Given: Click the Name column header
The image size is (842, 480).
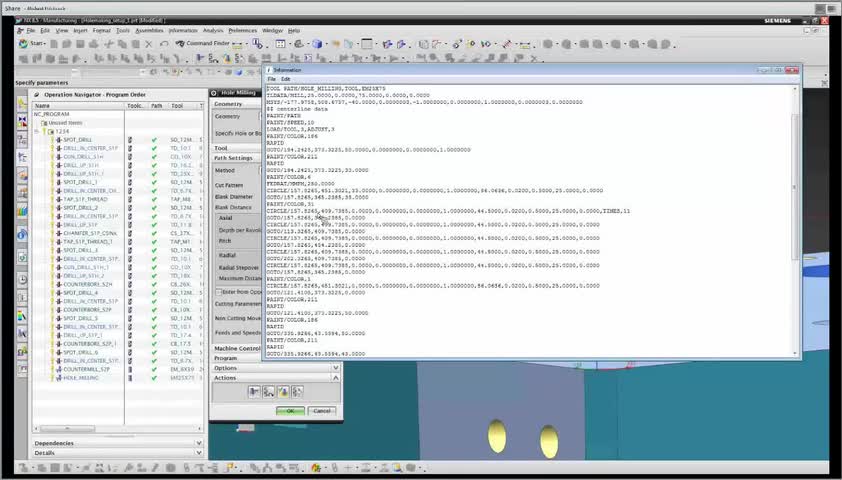Looking at the screenshot, I should coord(78,106).
